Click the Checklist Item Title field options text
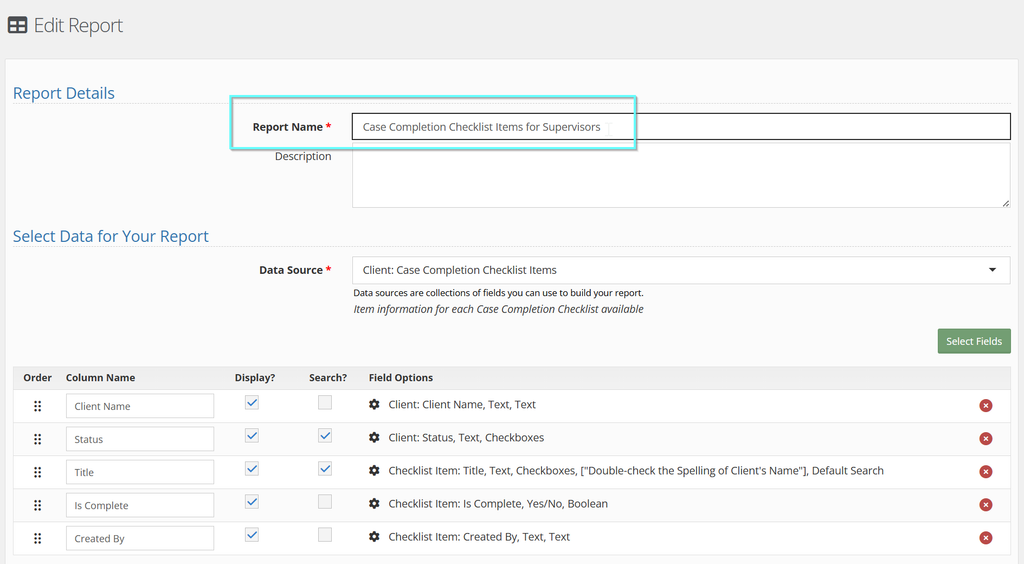This screenshot has height=564, width=1024. pyautogui.click(x=636, y=471)
